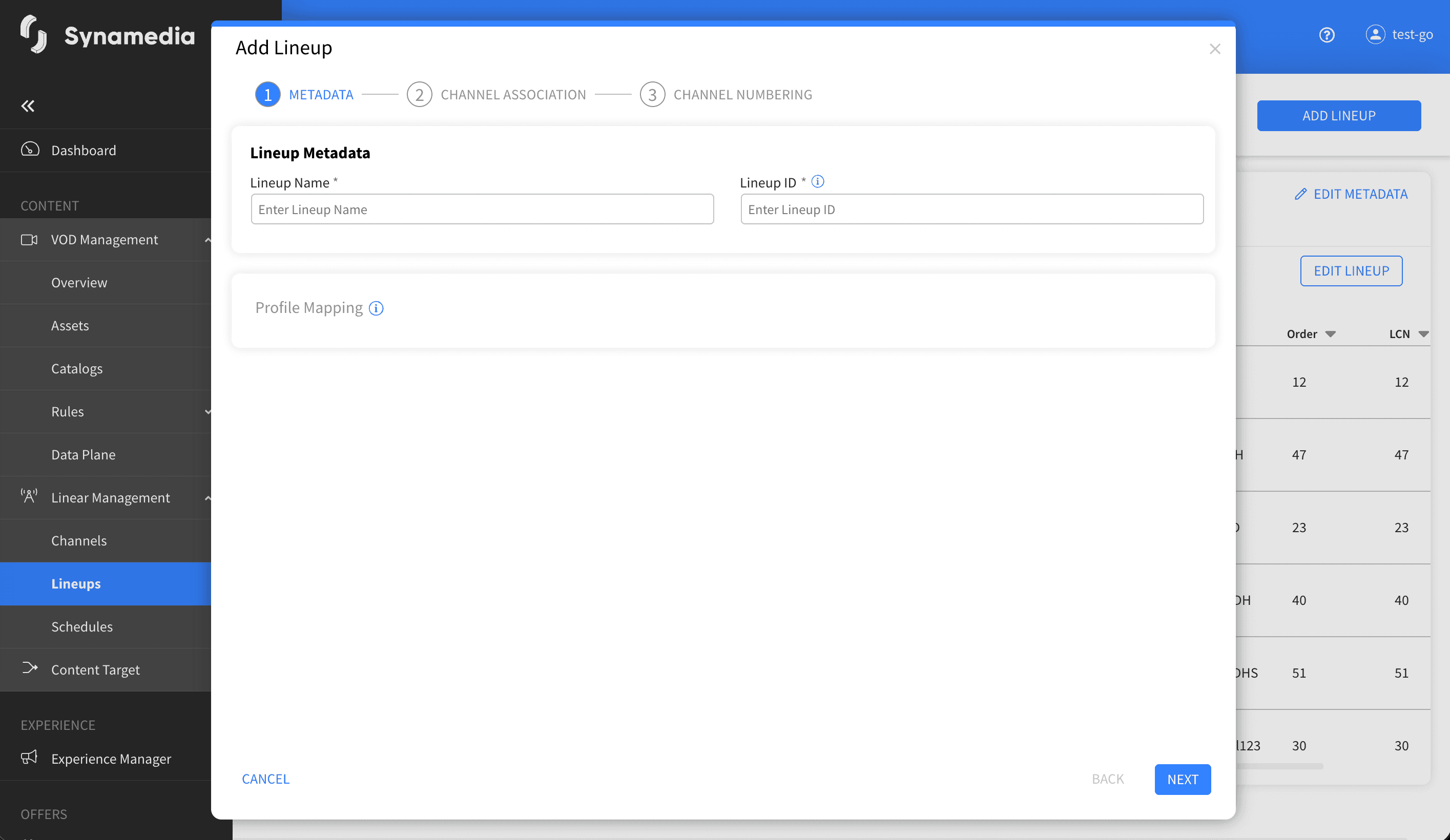Click the pencil icon beside Edit Metadata
1450x840 pixels.
point(1300,195)
